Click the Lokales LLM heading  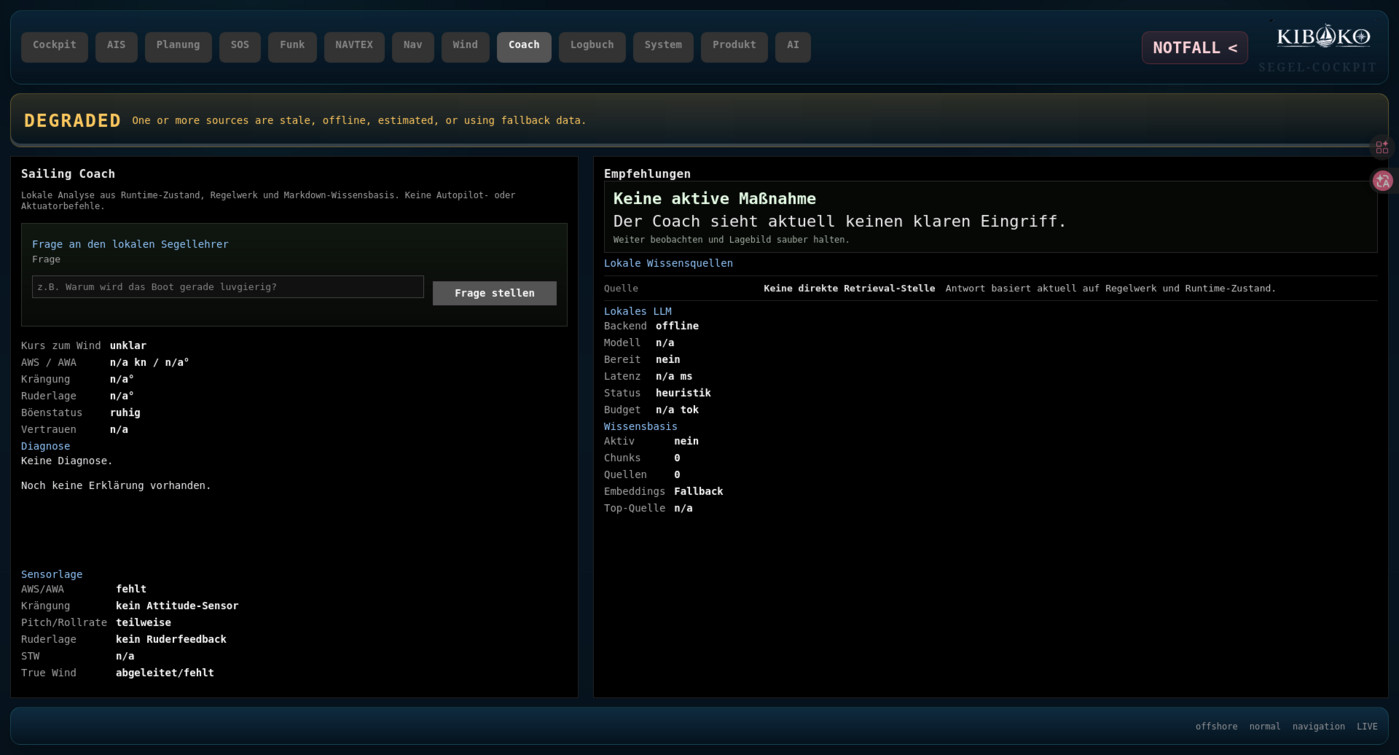[x=638, y=311]
